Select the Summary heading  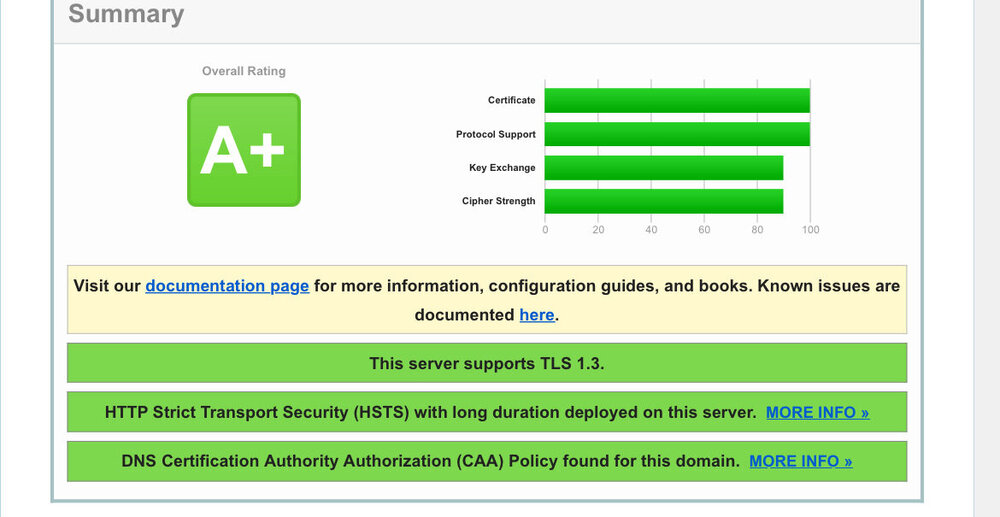(126, 14)
